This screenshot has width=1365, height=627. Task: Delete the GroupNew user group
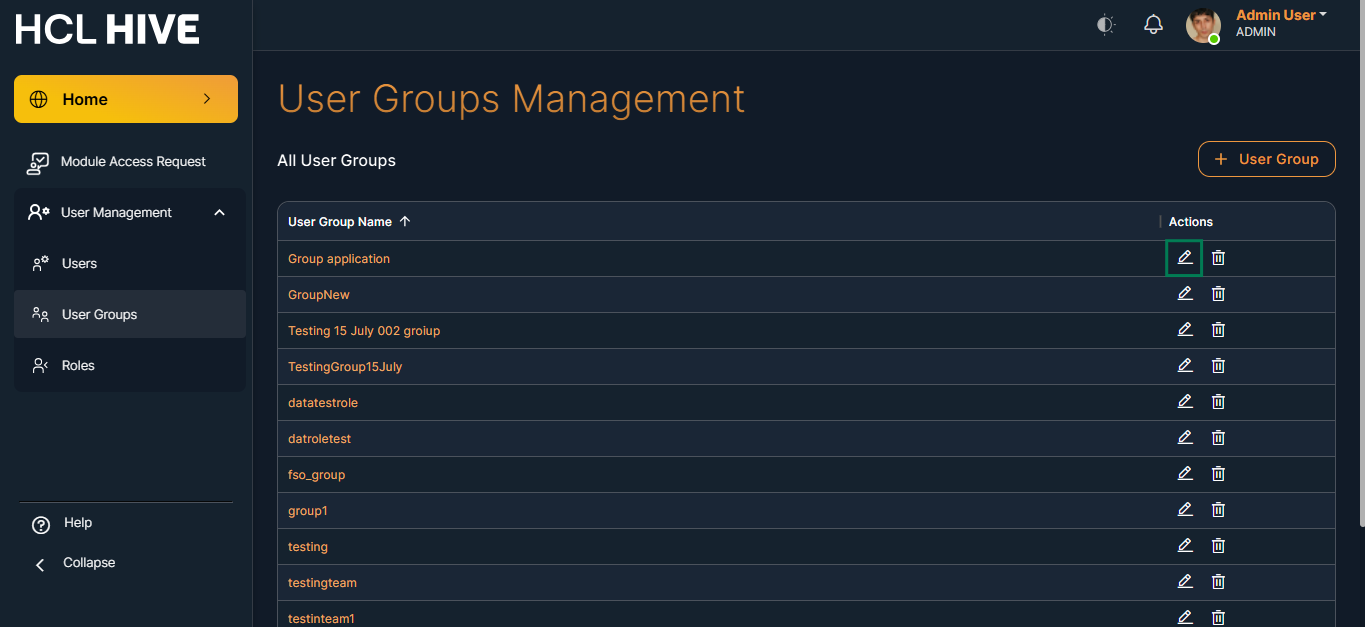(1218, 294)
